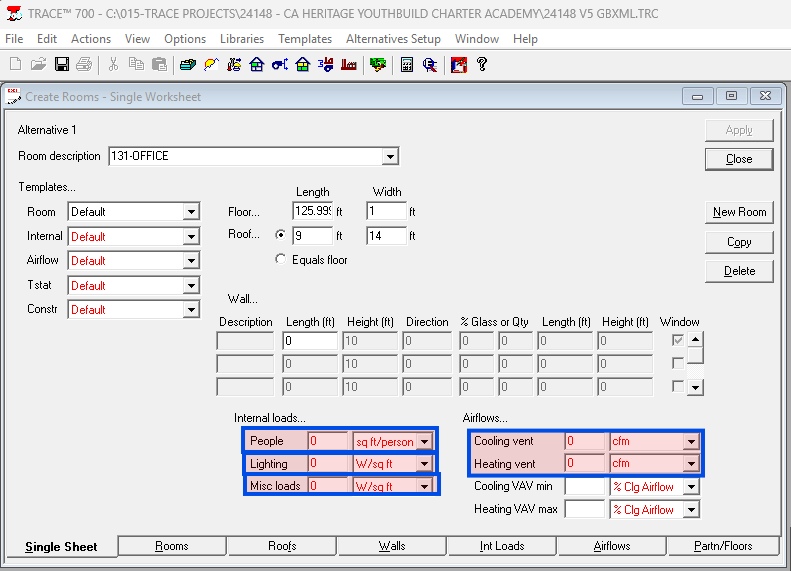Viewport: 791px width, 571px height.
Task: Select the Equals floor radio button
Action: click(x=280, y=260)
